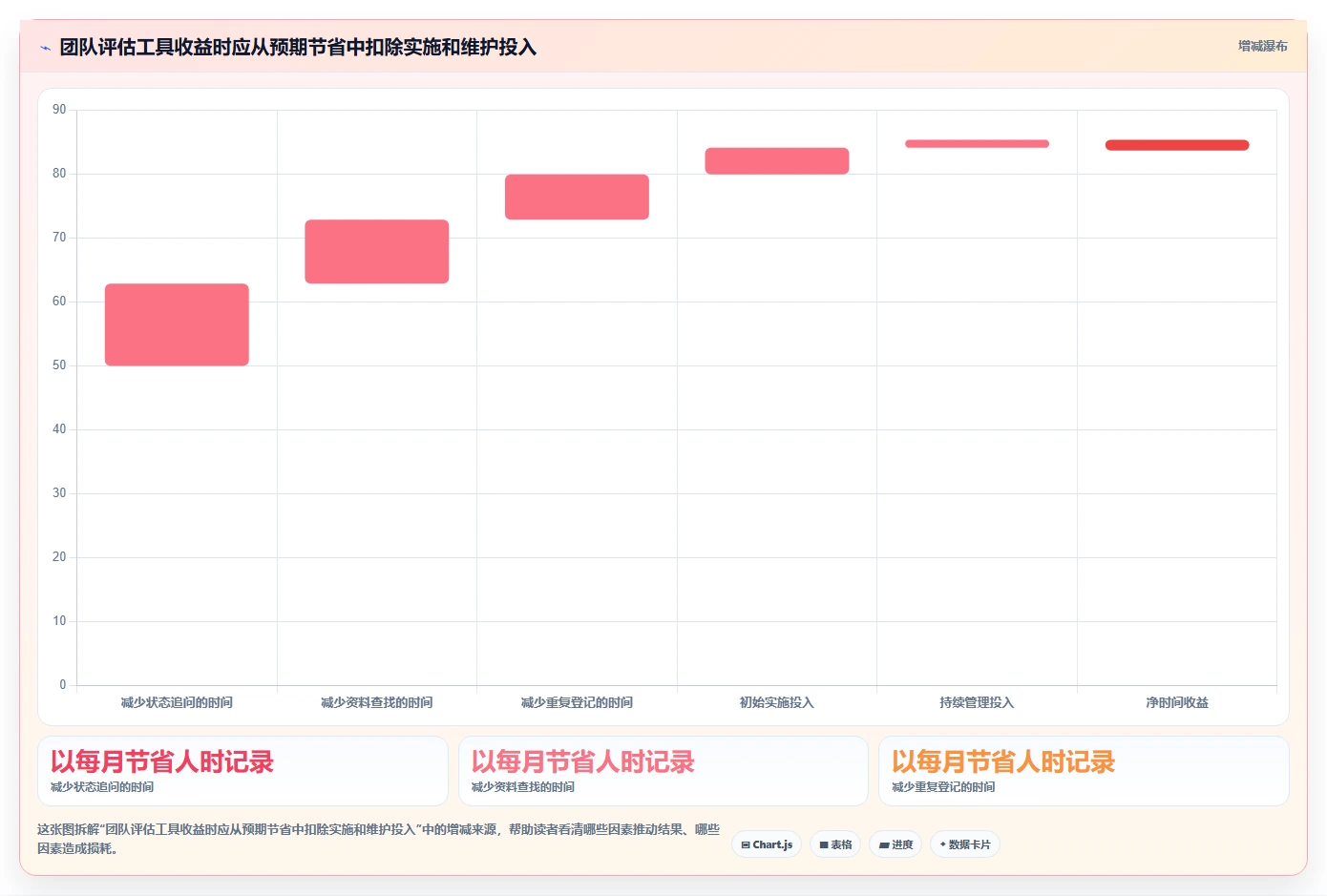Screen dimensions: 1327x896
Task: Click the axis label 持续管理投入
Action: click(x=977, y=702)
